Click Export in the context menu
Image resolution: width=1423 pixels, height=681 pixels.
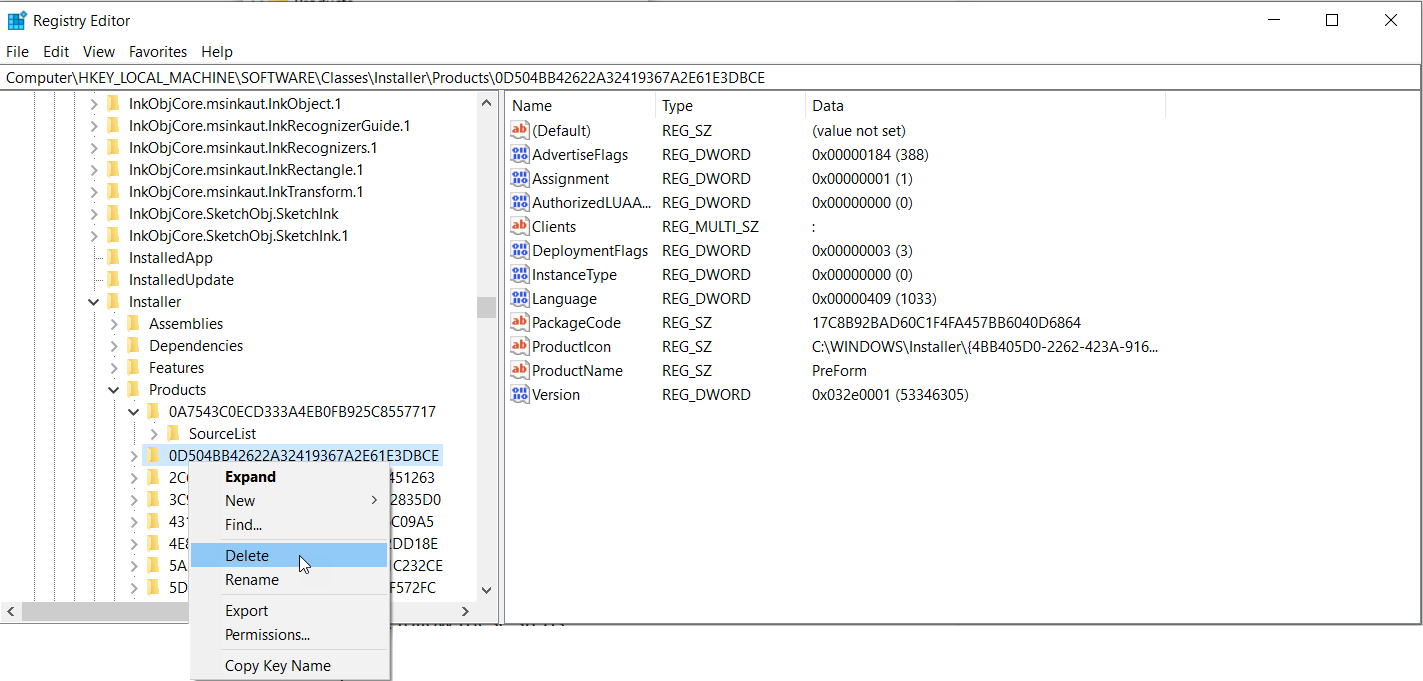pos(246,610)
